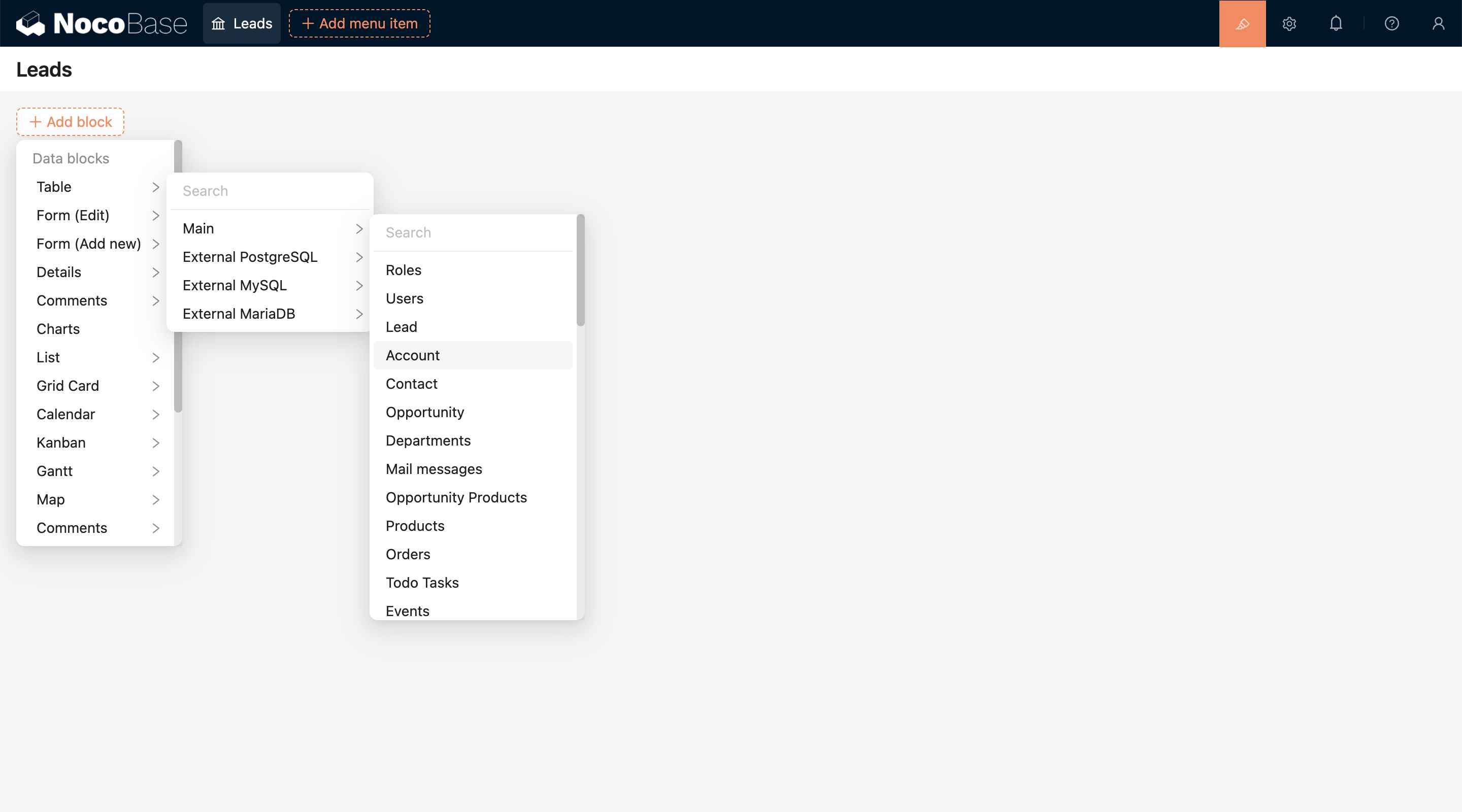1462x812 pixels.
Task: Choose Charts from data blocks
Action: click(x=58, y=329)
